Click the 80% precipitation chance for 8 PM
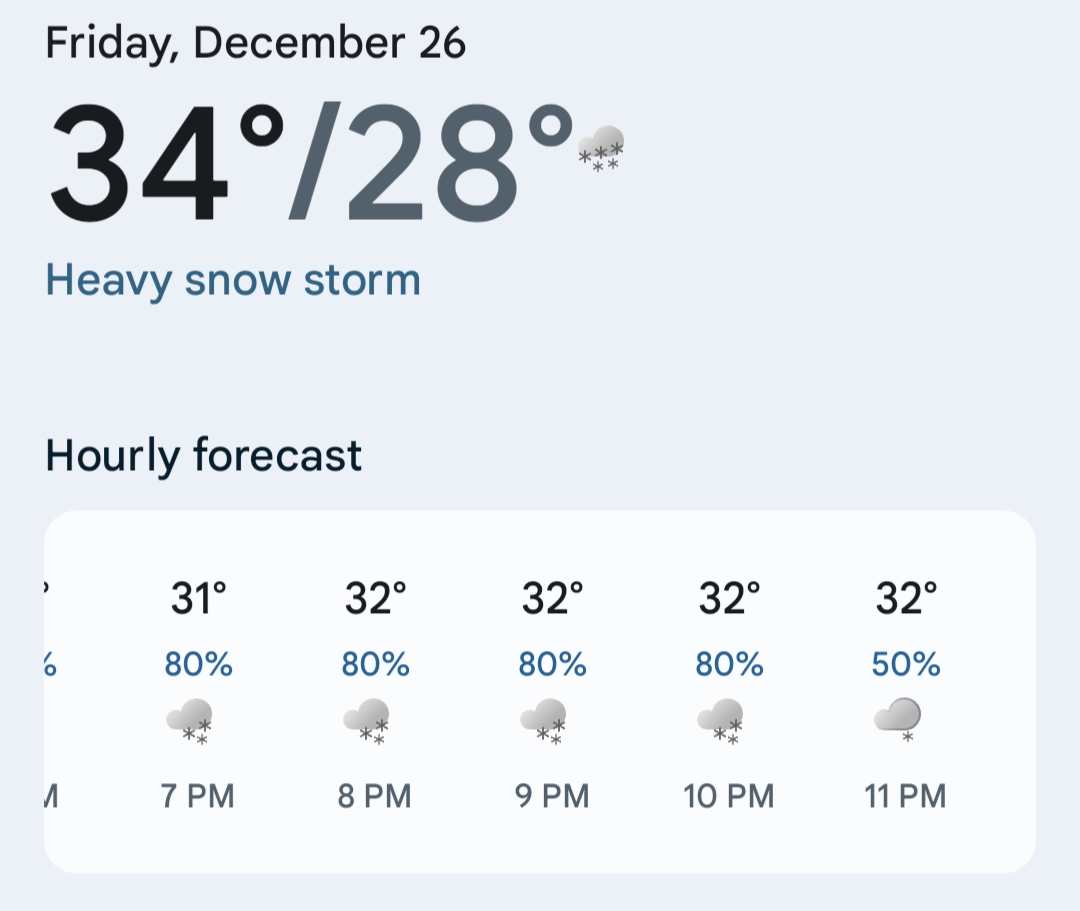Image resolution: width=1080 pixels, height=911 pixels. 375,664
